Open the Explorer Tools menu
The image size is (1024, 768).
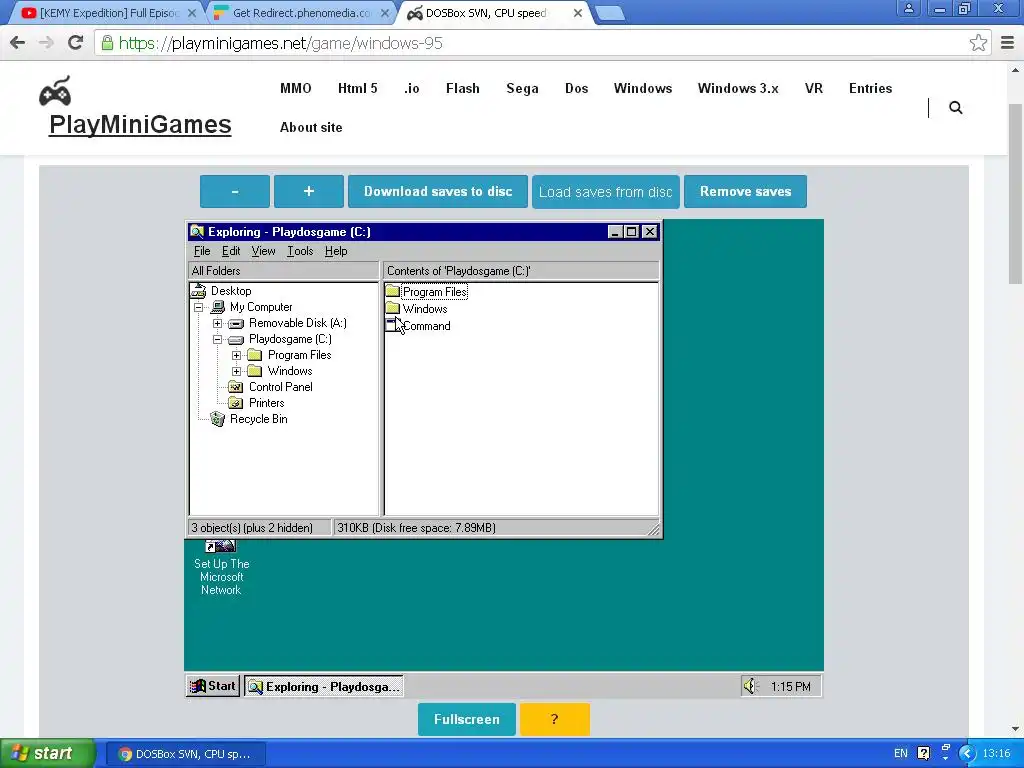point(300,251)
